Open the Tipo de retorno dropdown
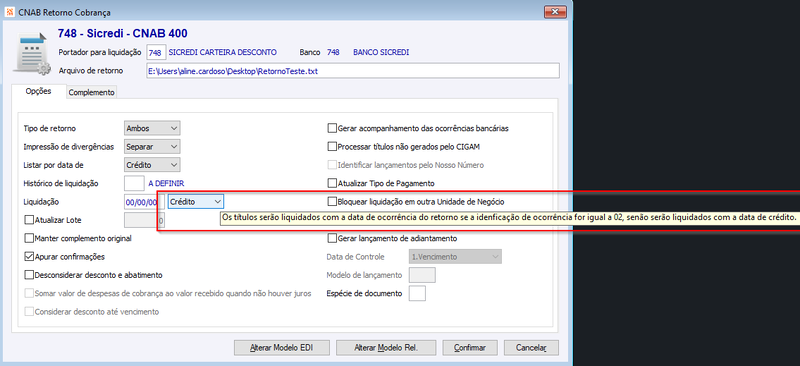Viewport: 800px width, 366px height. [x=152, y=128]
